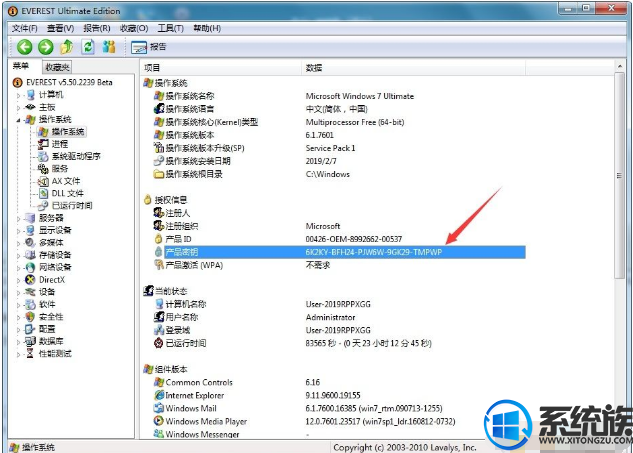Expand the 多媒体 tree node
The height and width of the screenshot is (453, 633).
point(18,243)
